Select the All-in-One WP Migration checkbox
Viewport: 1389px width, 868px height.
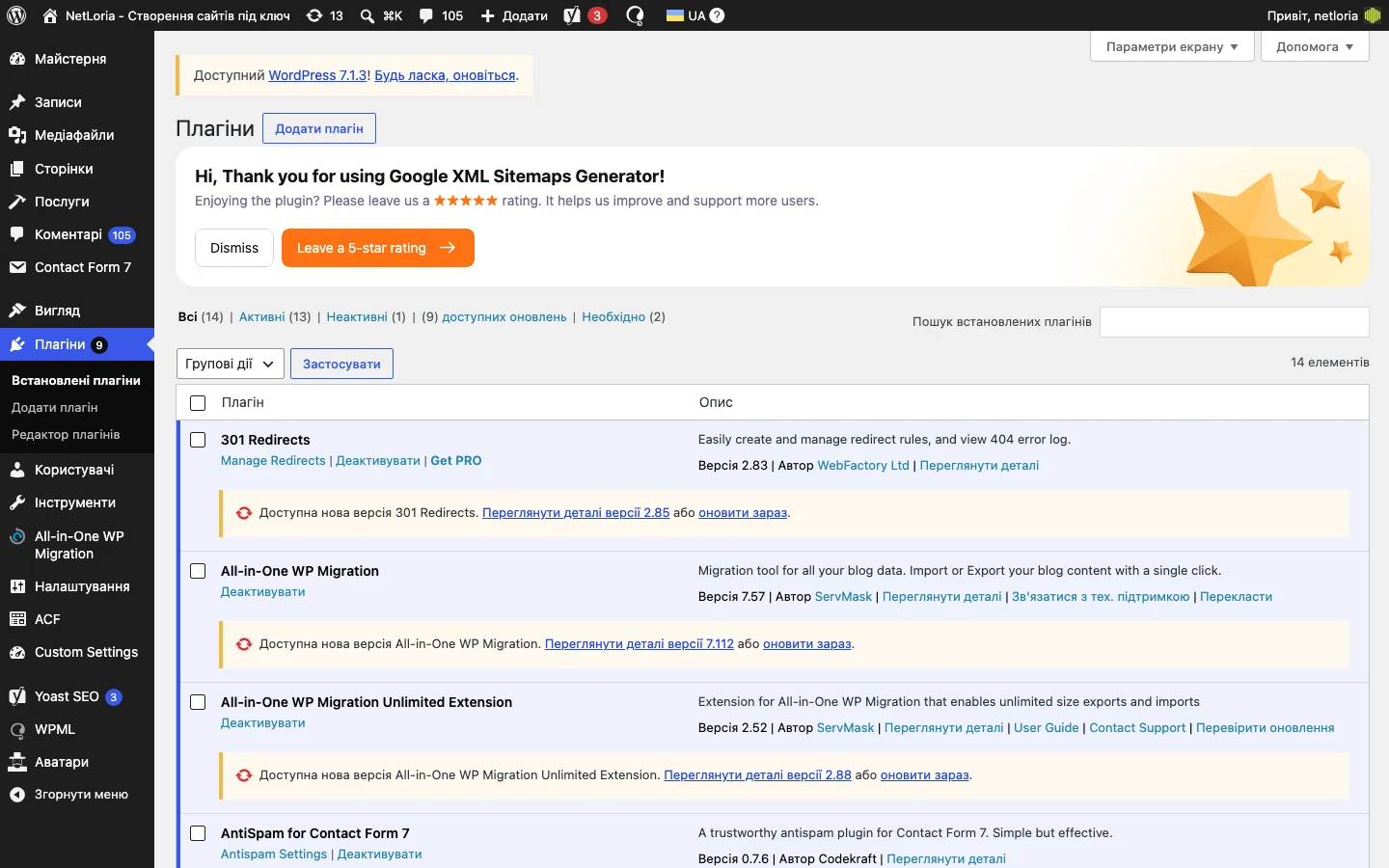click(198, 571)
